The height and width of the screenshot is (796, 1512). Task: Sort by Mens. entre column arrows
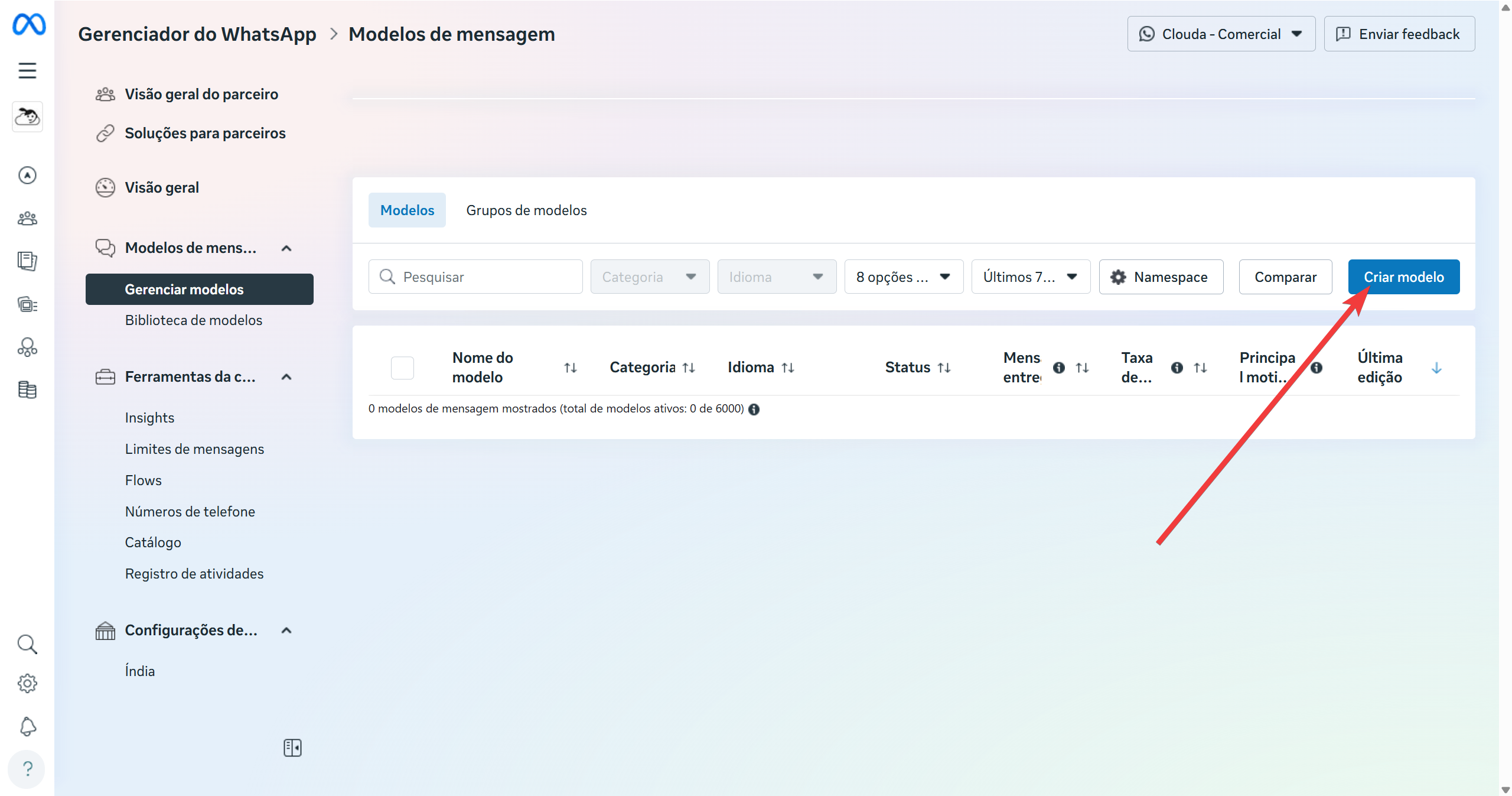(x=1082, y=368)
